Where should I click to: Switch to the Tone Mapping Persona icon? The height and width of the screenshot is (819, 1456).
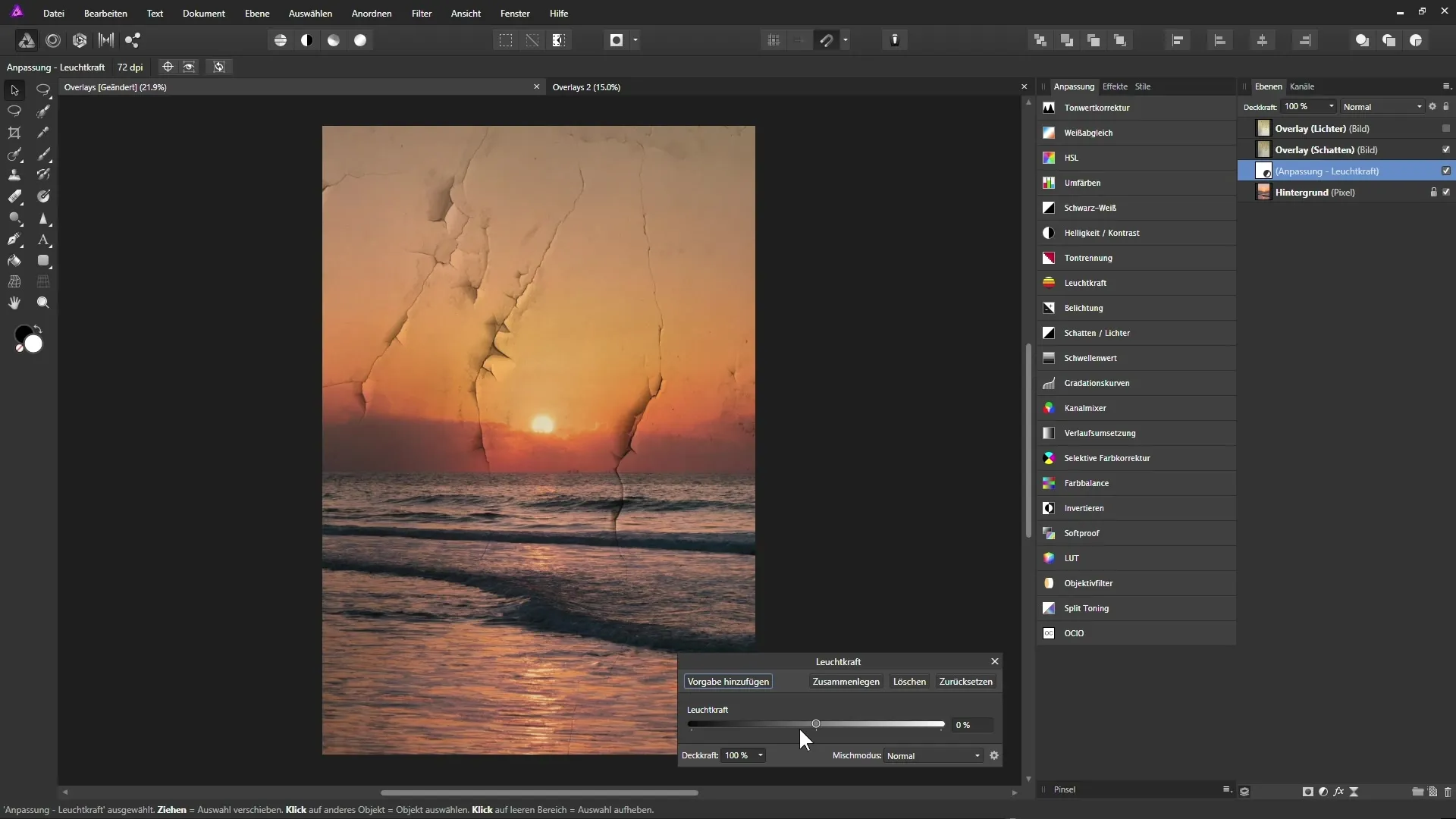click(106, 40)
